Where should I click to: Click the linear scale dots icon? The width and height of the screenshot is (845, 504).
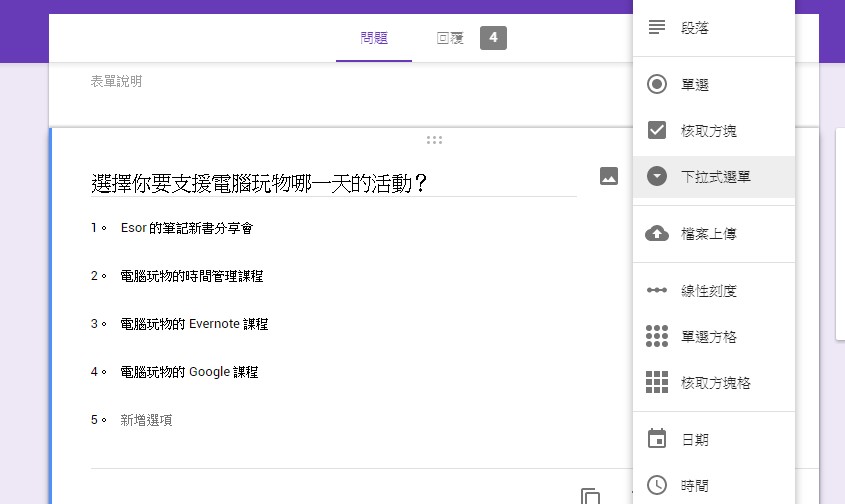click(x=656, y=290)
